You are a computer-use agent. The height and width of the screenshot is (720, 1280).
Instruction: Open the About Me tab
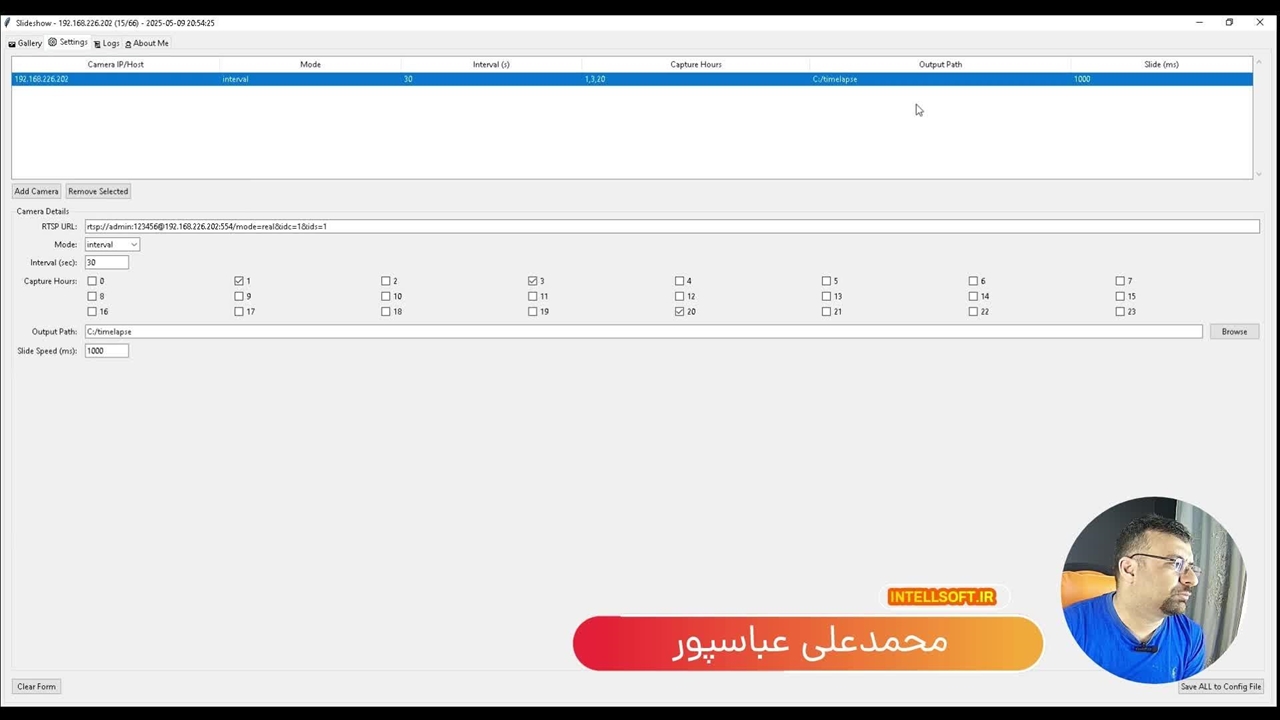(146, 43)
